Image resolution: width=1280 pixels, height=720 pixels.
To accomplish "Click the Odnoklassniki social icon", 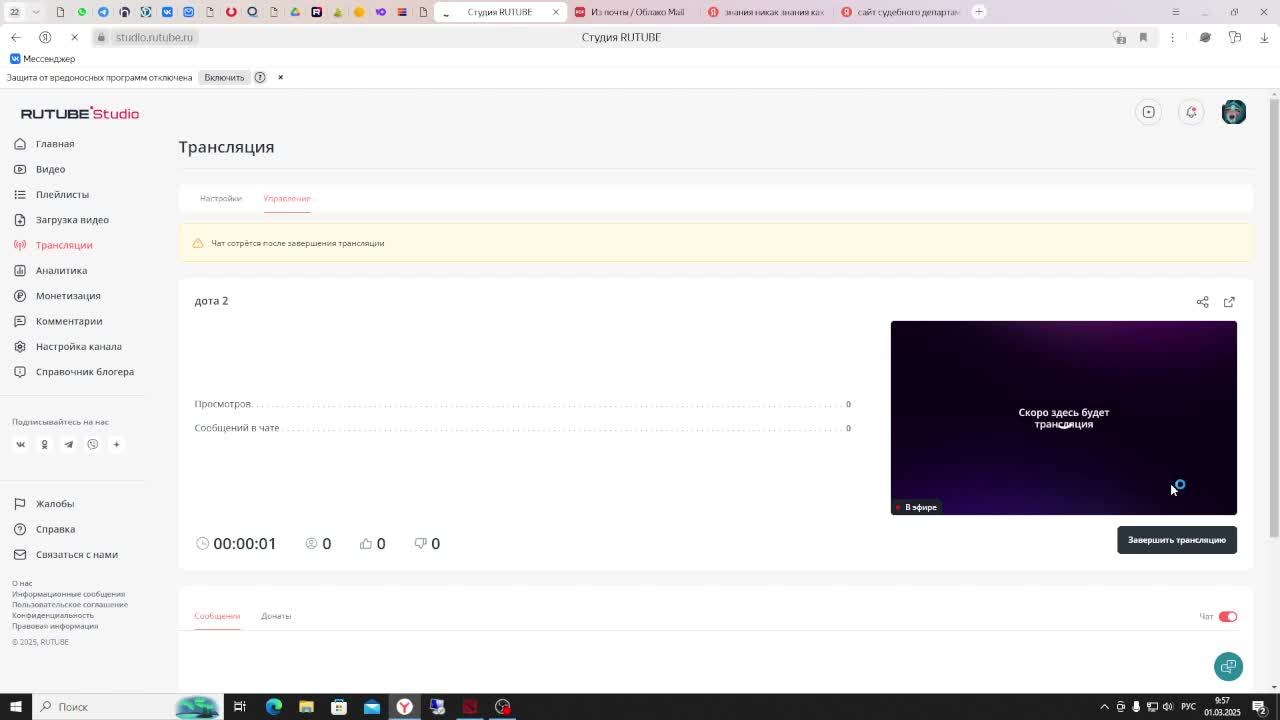I will (44, 444).
